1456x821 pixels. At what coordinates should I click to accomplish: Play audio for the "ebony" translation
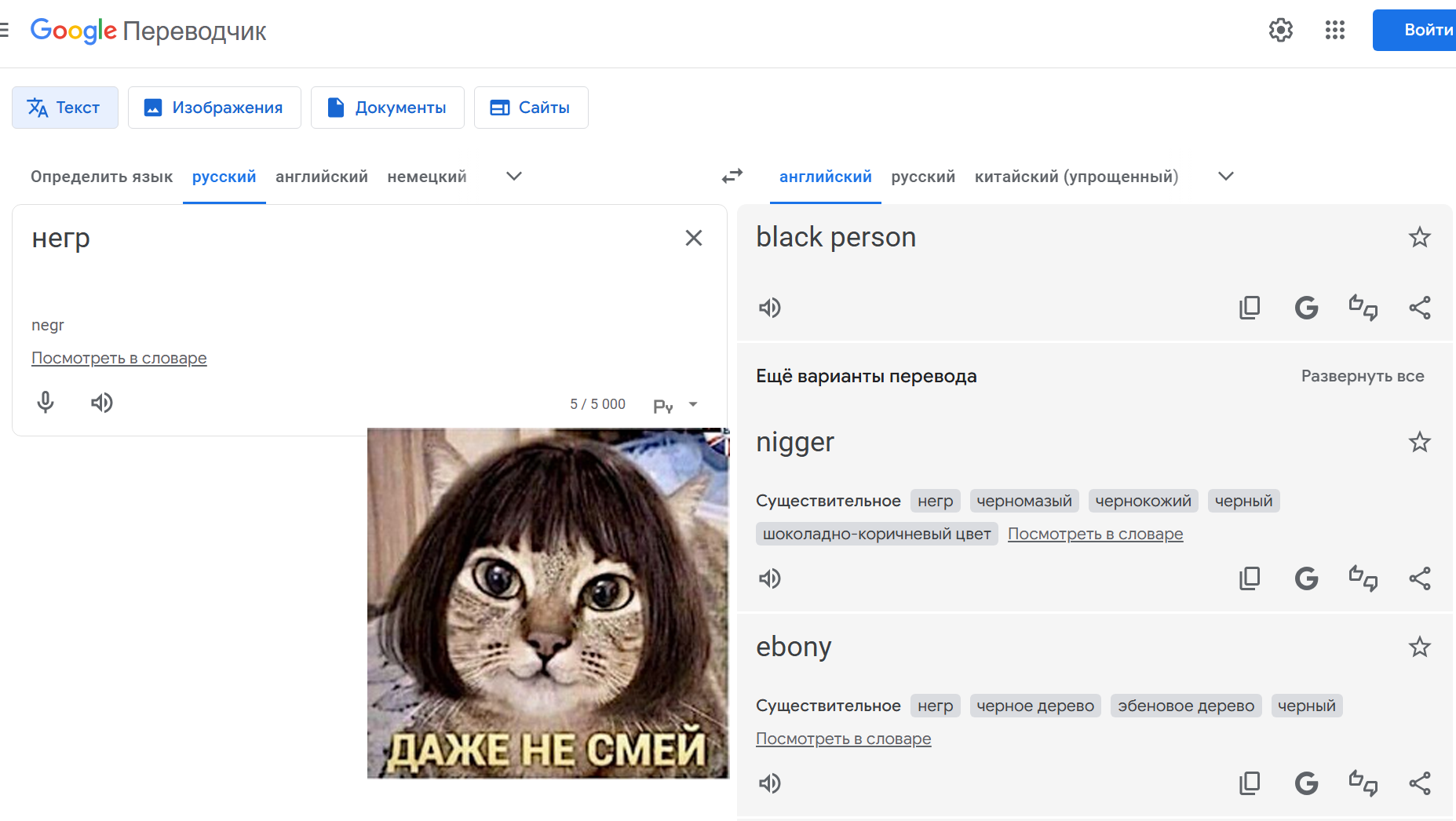tap(769, 783)
